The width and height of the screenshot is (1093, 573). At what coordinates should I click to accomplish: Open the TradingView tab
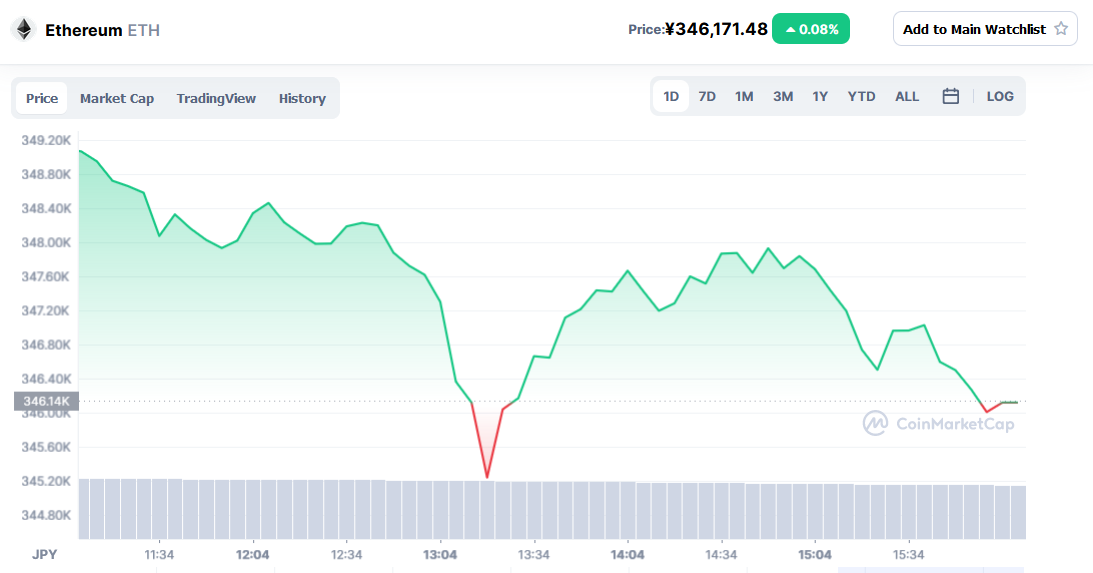(x=216, y=98)
